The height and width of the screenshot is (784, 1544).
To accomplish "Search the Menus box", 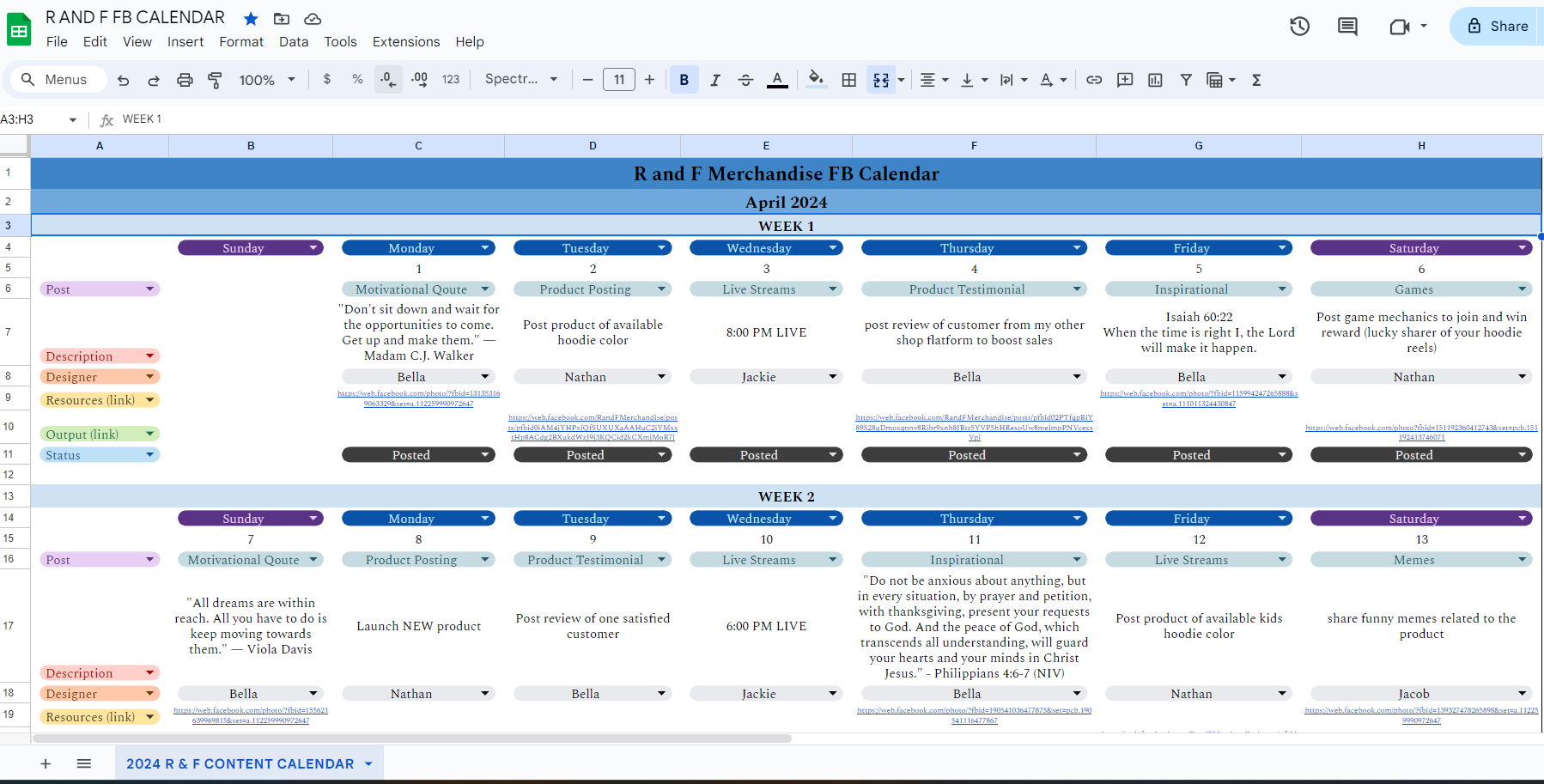I will [x=59, y=80].
